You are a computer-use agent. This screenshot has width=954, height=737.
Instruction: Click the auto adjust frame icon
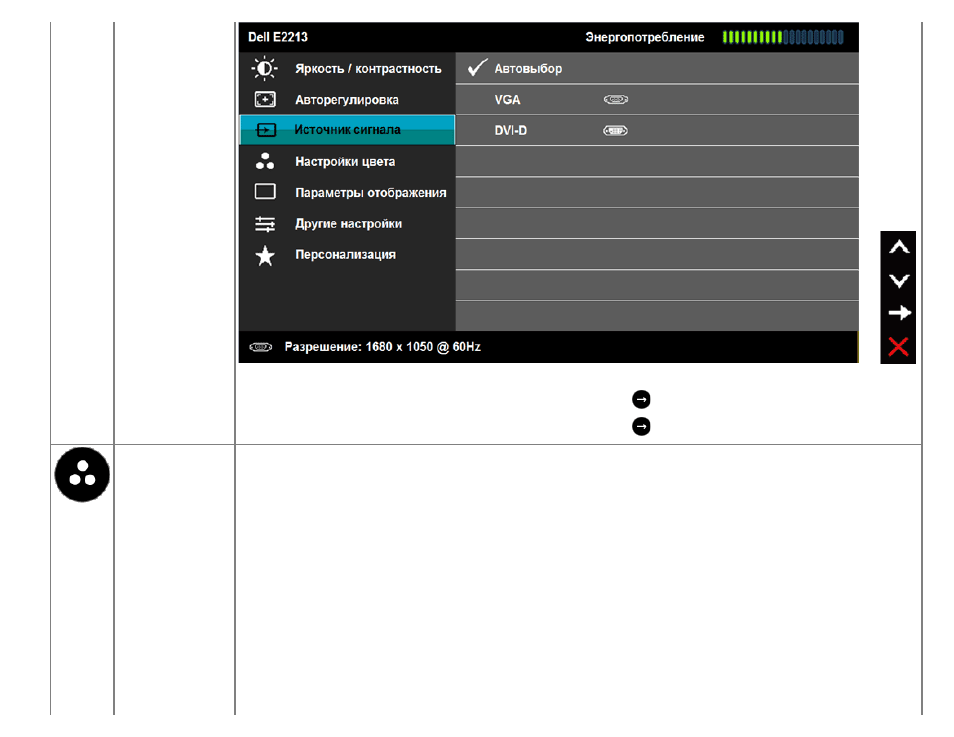point(265,99)
